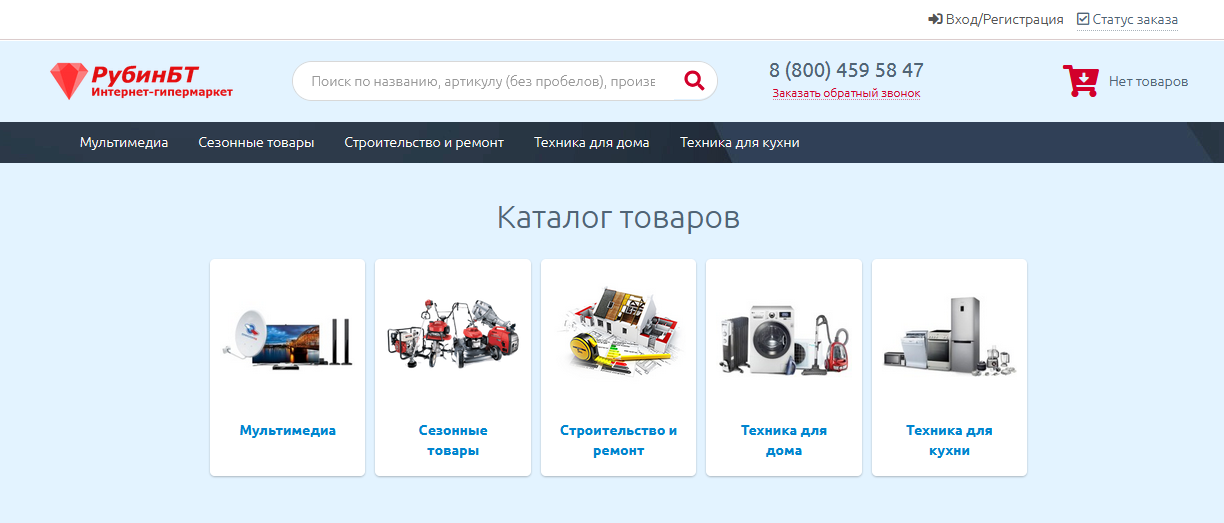
Task: Click Заказать обратный звонок link
Action: coord(846,93)
